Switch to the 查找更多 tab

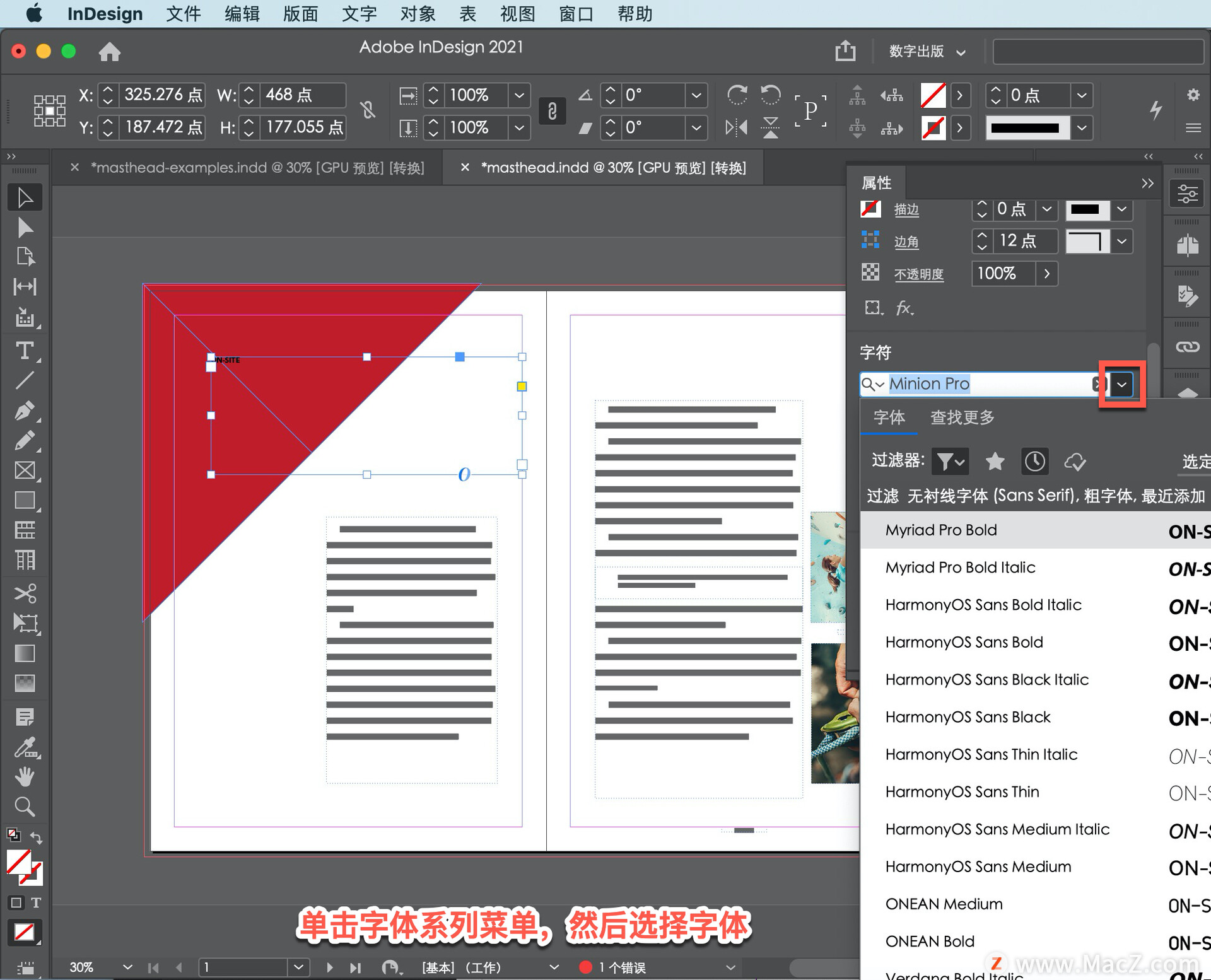(962, 417)
